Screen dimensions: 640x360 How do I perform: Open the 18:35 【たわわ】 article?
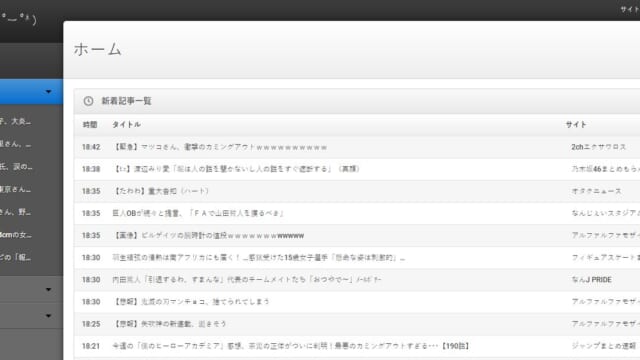160,191
